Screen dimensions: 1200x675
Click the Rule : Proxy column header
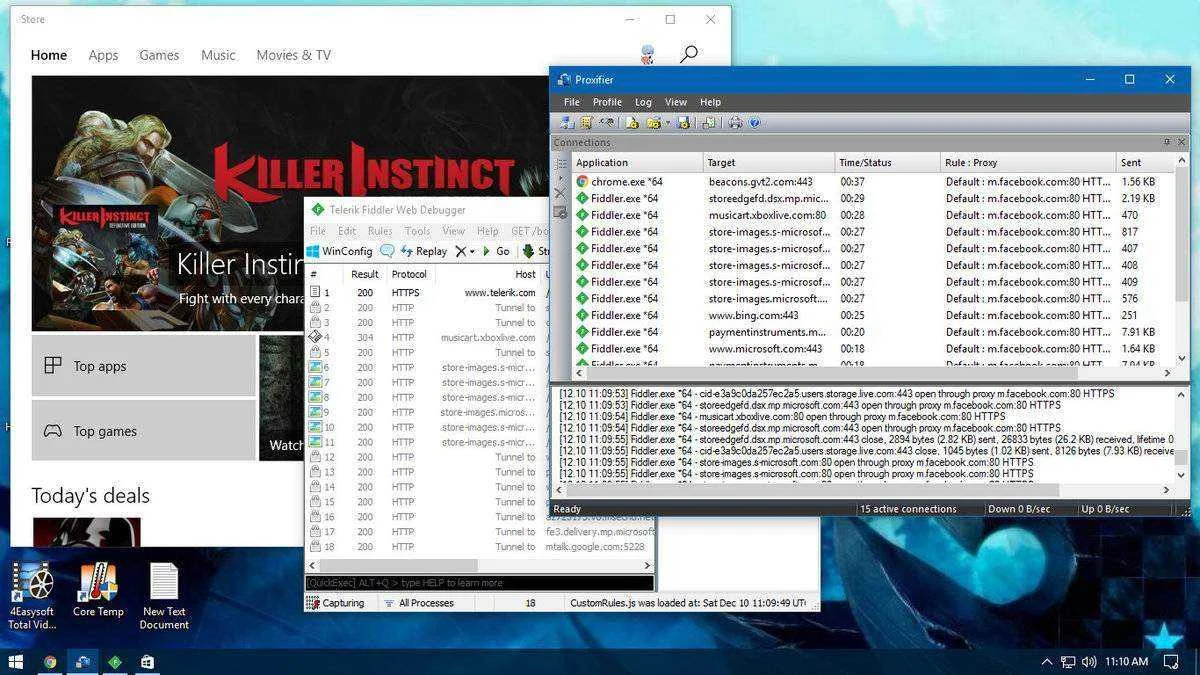click(1028, 162)
